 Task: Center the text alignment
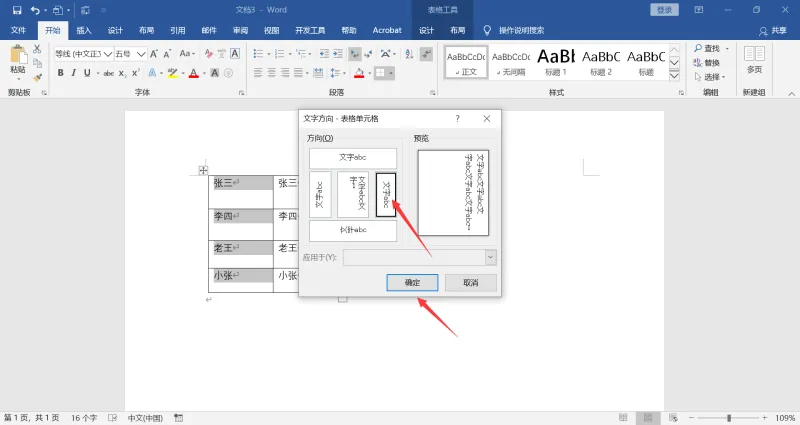click(271, 73)
